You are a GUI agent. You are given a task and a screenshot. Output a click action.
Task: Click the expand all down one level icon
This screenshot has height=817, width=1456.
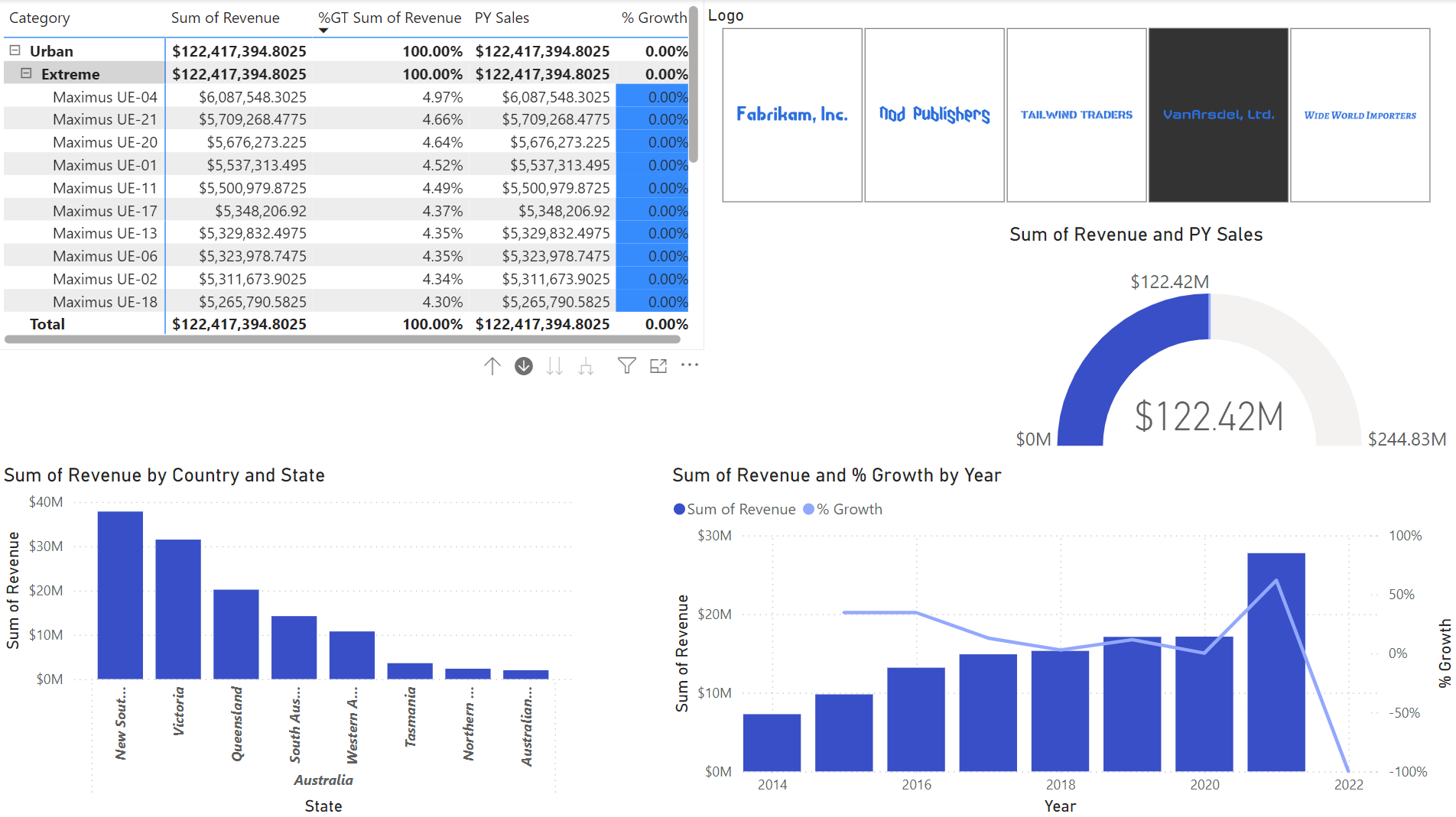coord(585,365)
